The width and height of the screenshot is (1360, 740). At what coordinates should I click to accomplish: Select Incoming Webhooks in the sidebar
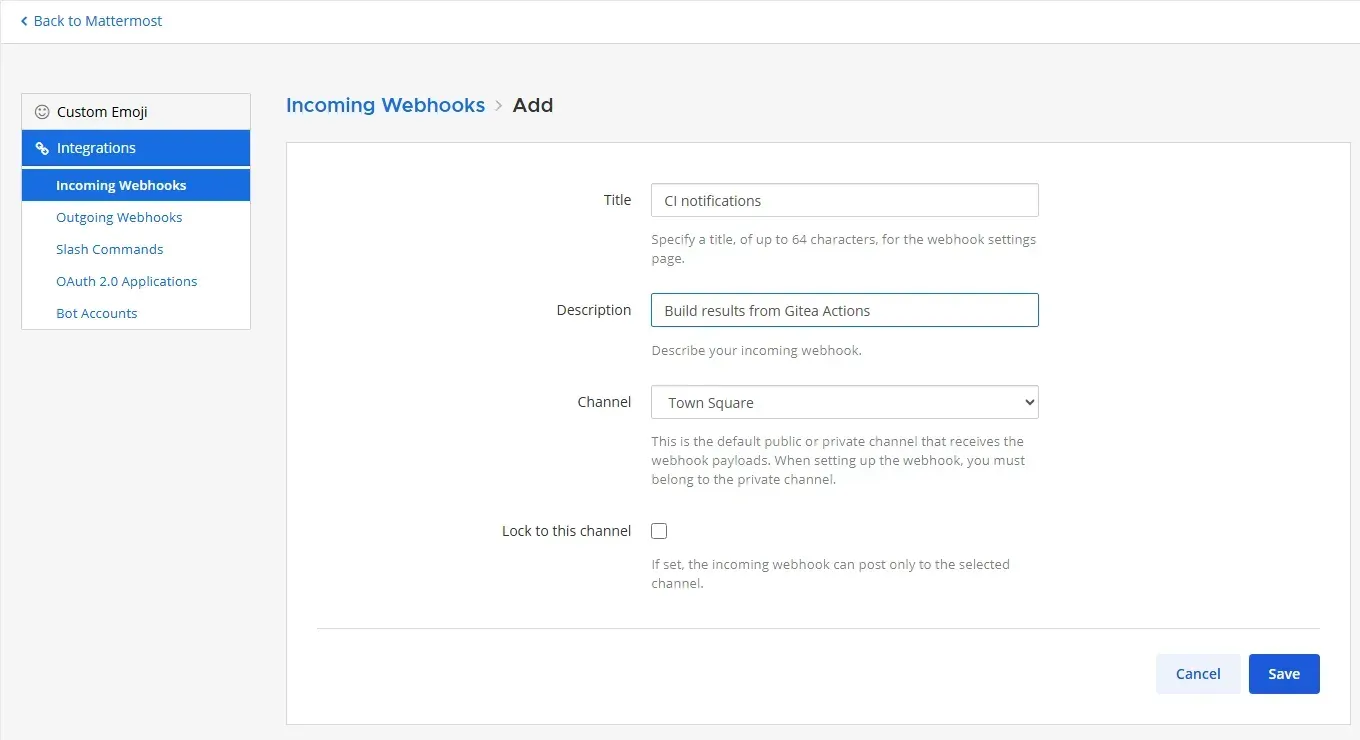[x=136, y=185]
